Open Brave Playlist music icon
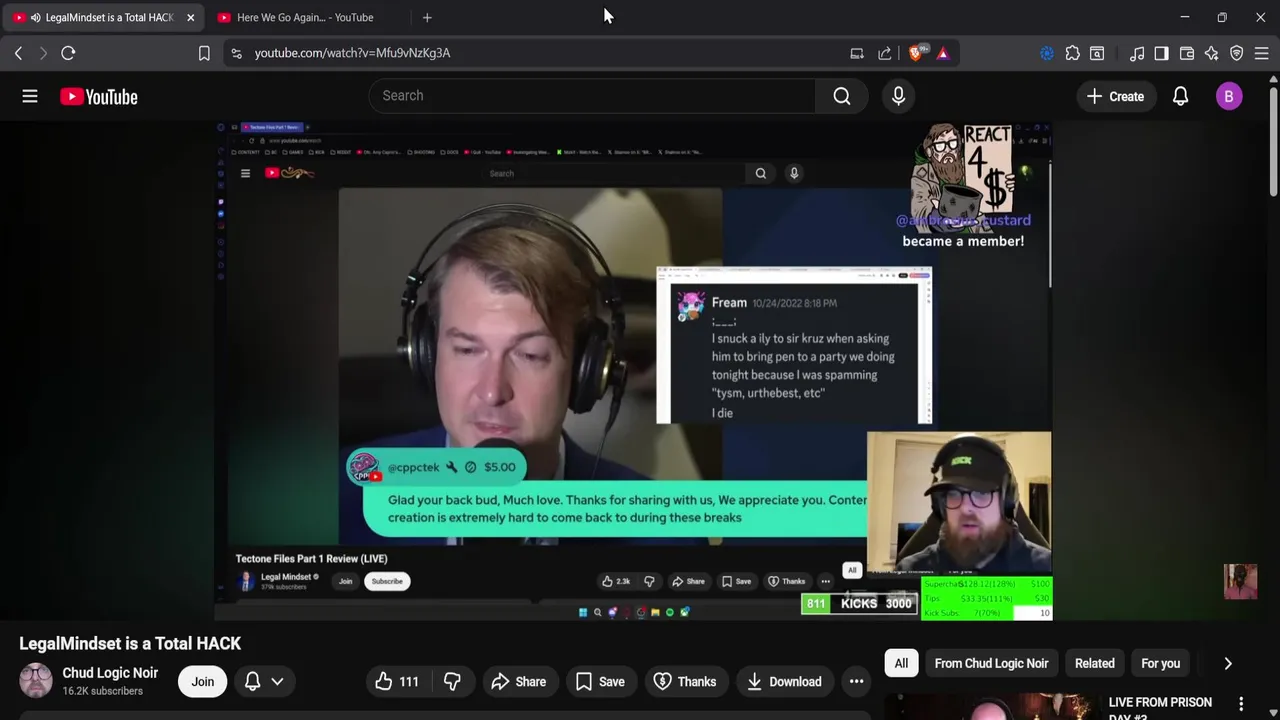 click(1137, 53)
